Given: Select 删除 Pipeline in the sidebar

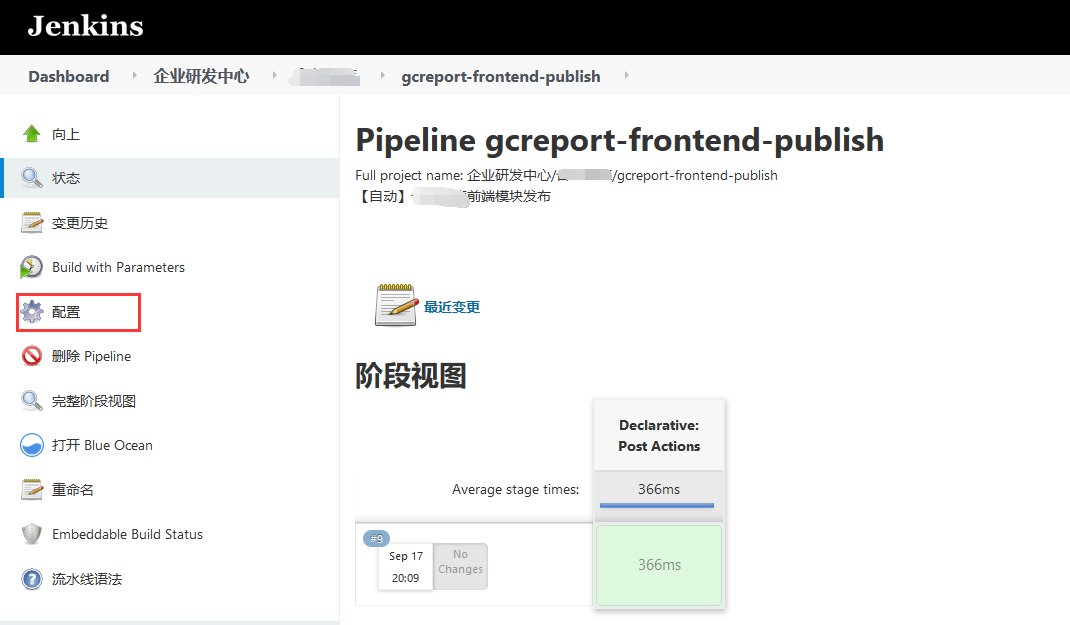Looking at the screenshot, I should pos(91,356).
